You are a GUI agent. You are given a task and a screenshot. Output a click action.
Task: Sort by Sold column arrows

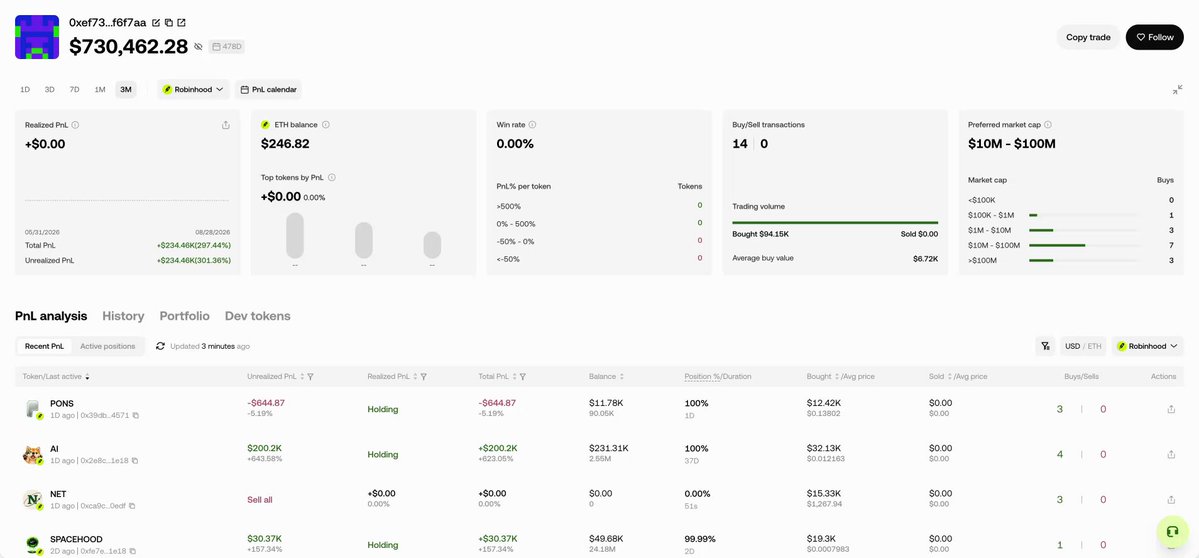coord(950,377)
